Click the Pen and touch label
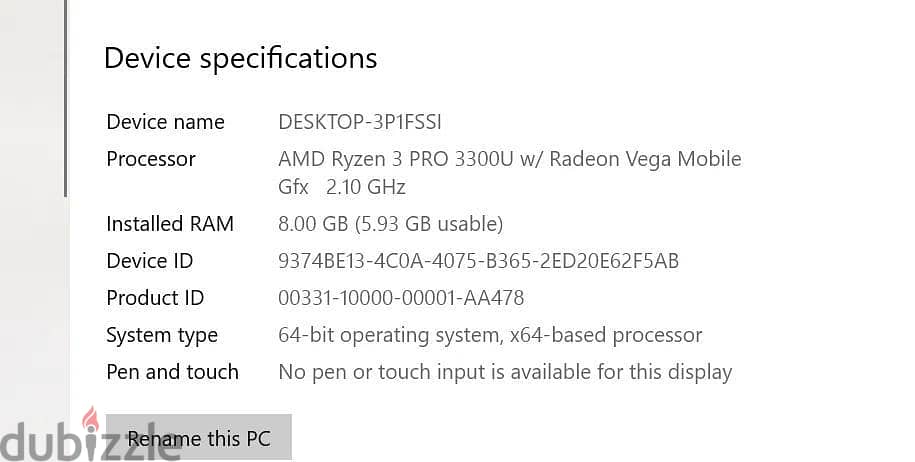 click(x=172, y=372)
